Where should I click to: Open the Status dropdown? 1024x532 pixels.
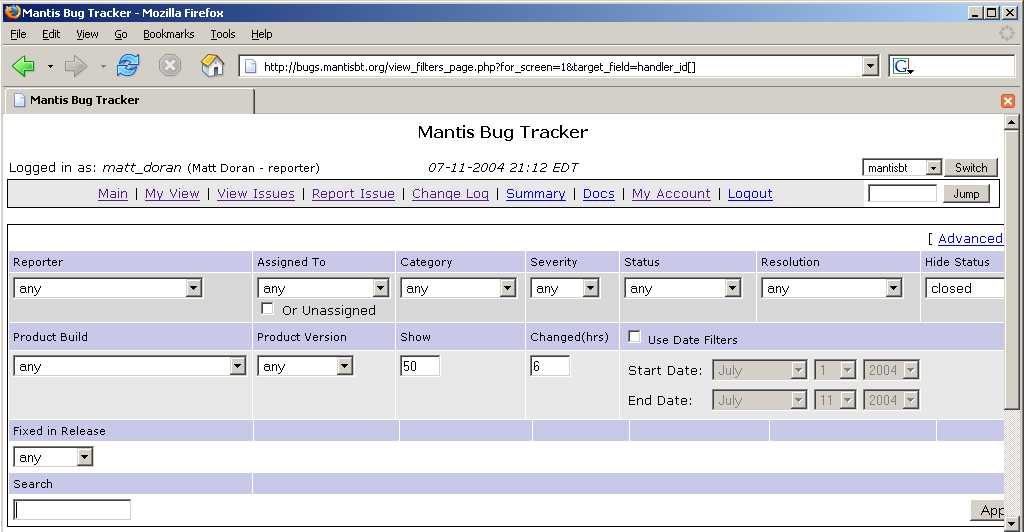(x=682, y=288)
